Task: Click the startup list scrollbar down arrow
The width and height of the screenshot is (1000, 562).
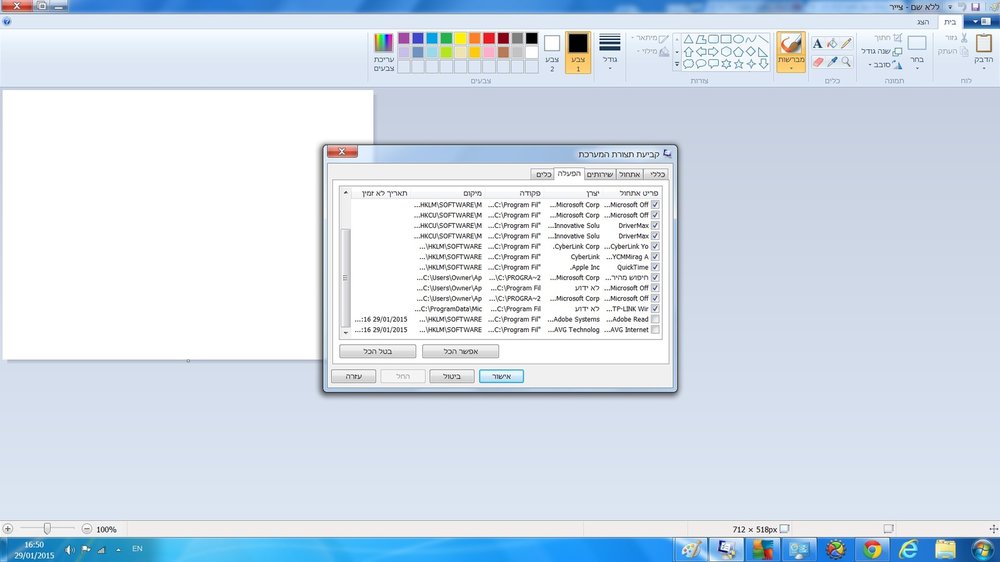Action: click(x=346, y=332)
